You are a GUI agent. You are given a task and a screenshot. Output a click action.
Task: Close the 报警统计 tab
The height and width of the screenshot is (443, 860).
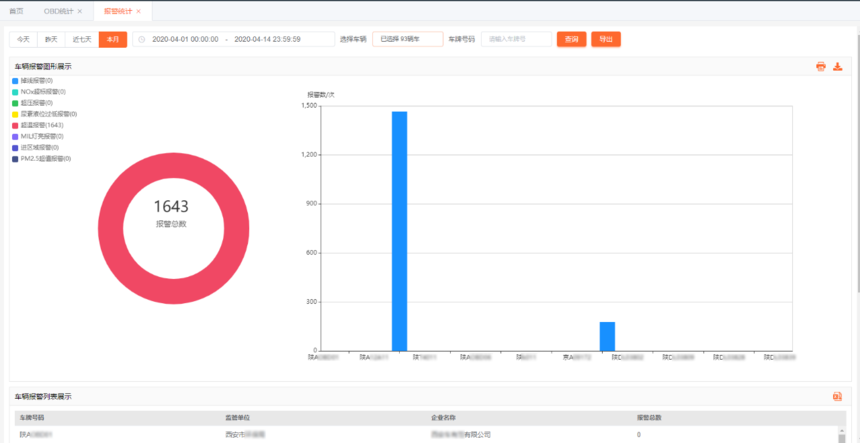tap(138, 11)
